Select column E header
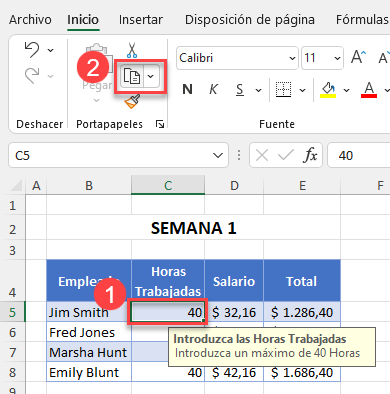 (302, 185)
